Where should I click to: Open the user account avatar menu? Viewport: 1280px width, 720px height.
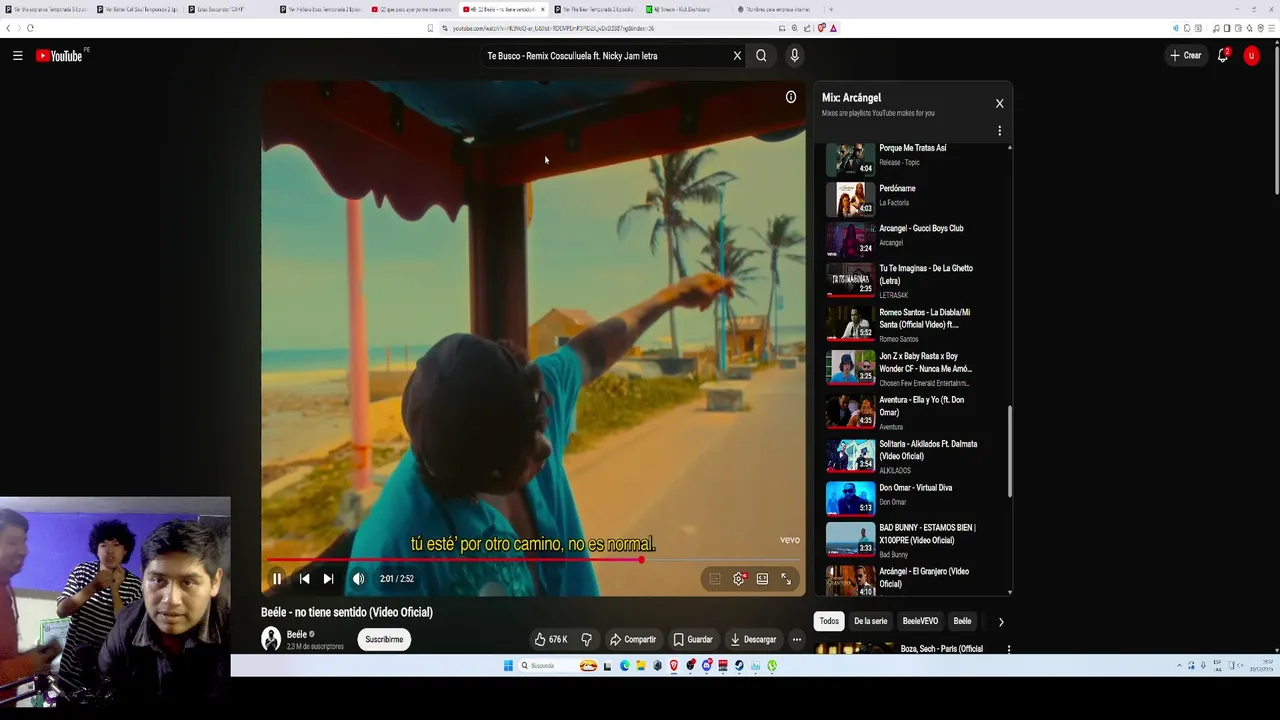pos(1251,56)
